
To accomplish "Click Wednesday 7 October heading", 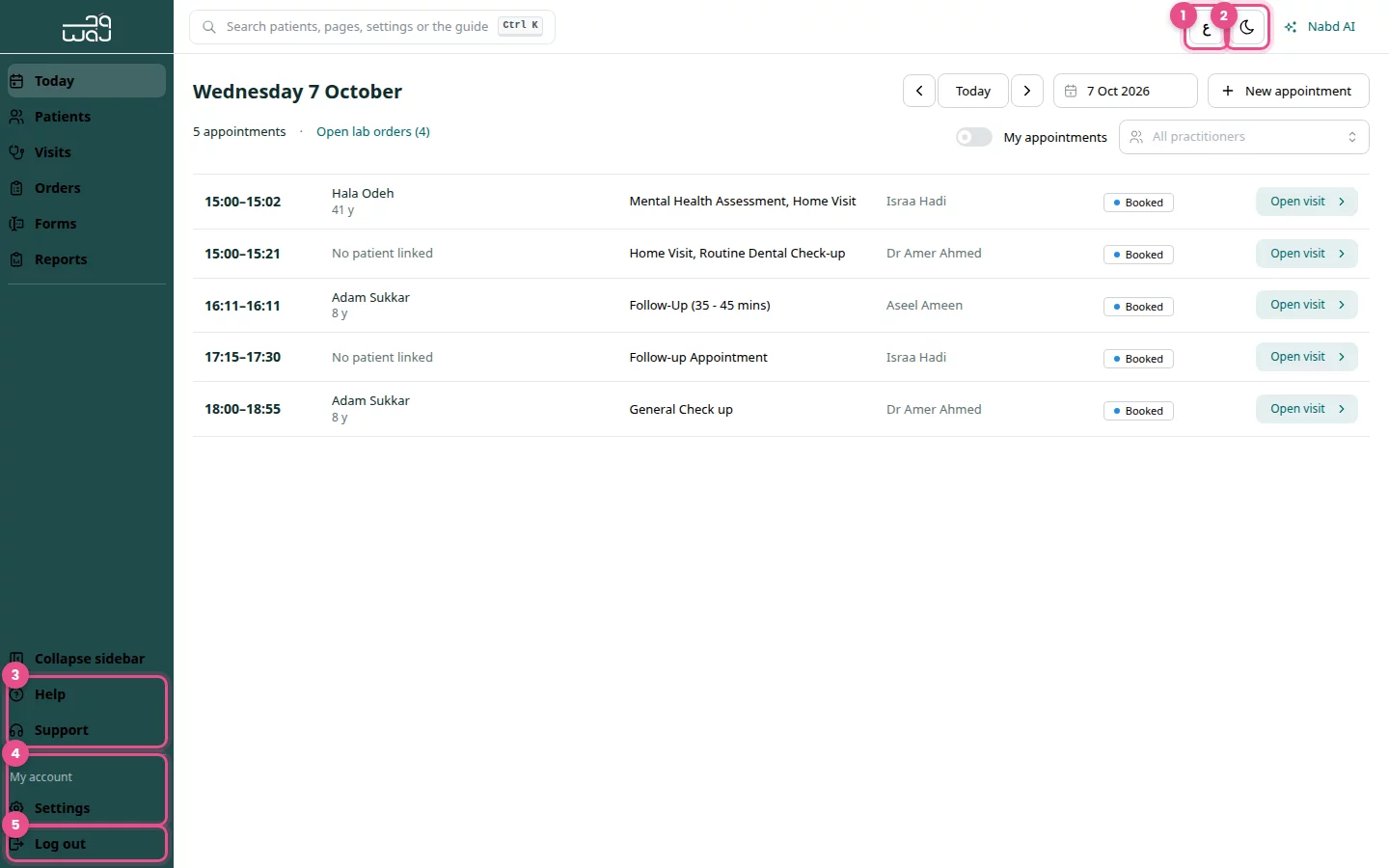I will pyautogui.click(x=297, y=92).
